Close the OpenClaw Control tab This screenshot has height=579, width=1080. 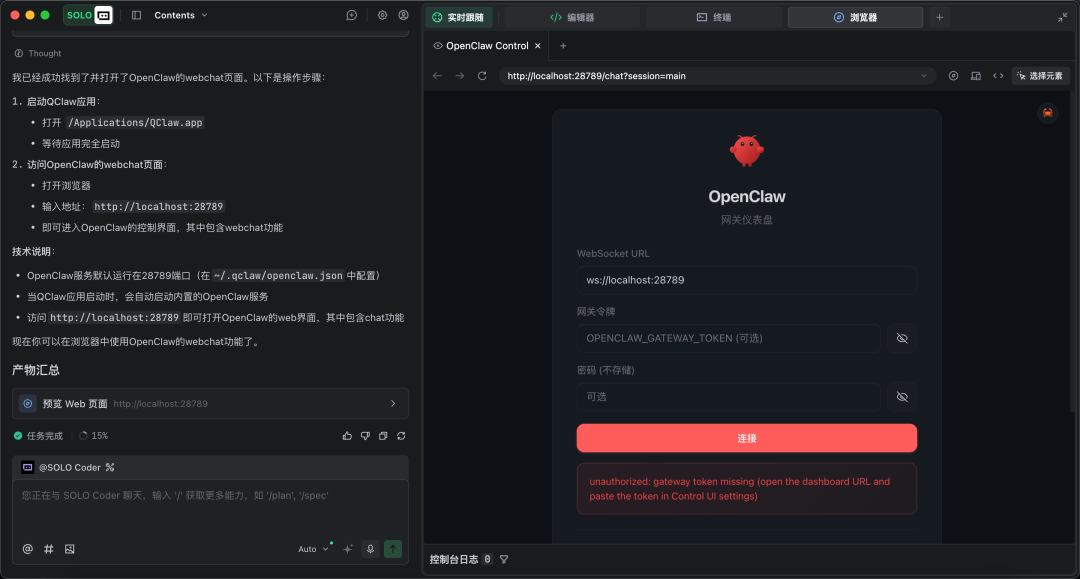538,45
